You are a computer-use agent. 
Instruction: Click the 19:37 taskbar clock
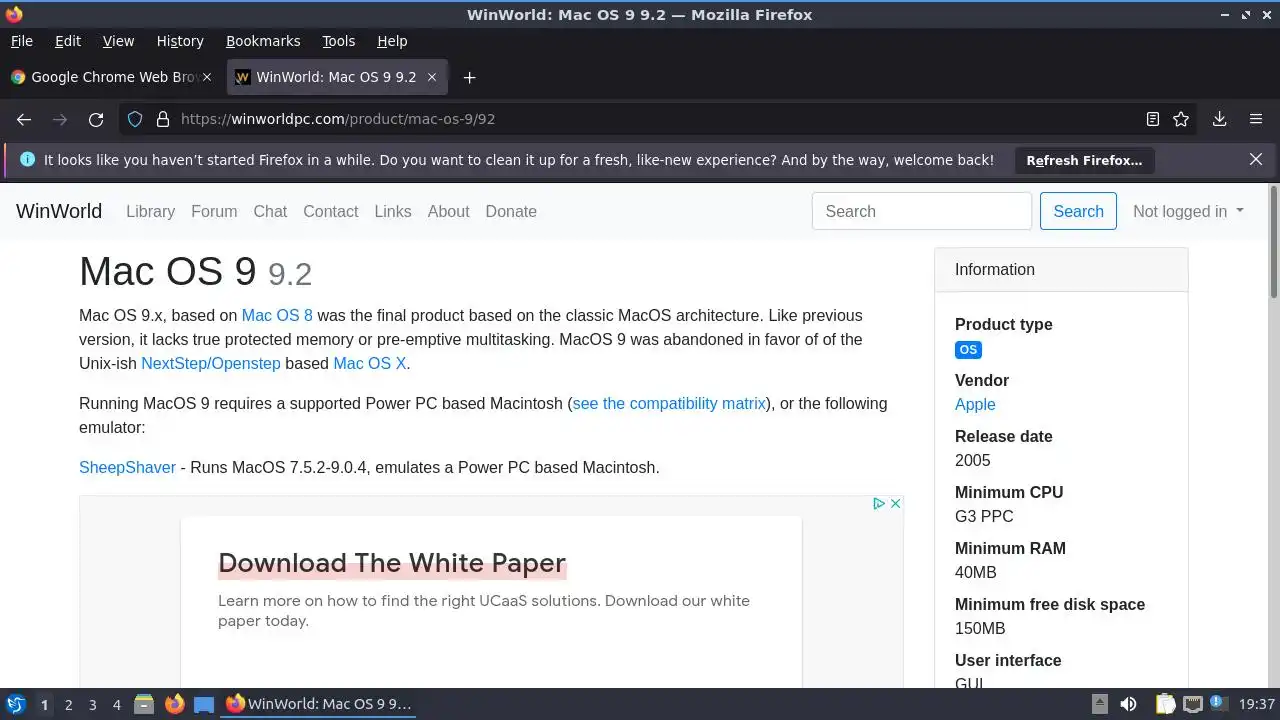[1256, 704]
